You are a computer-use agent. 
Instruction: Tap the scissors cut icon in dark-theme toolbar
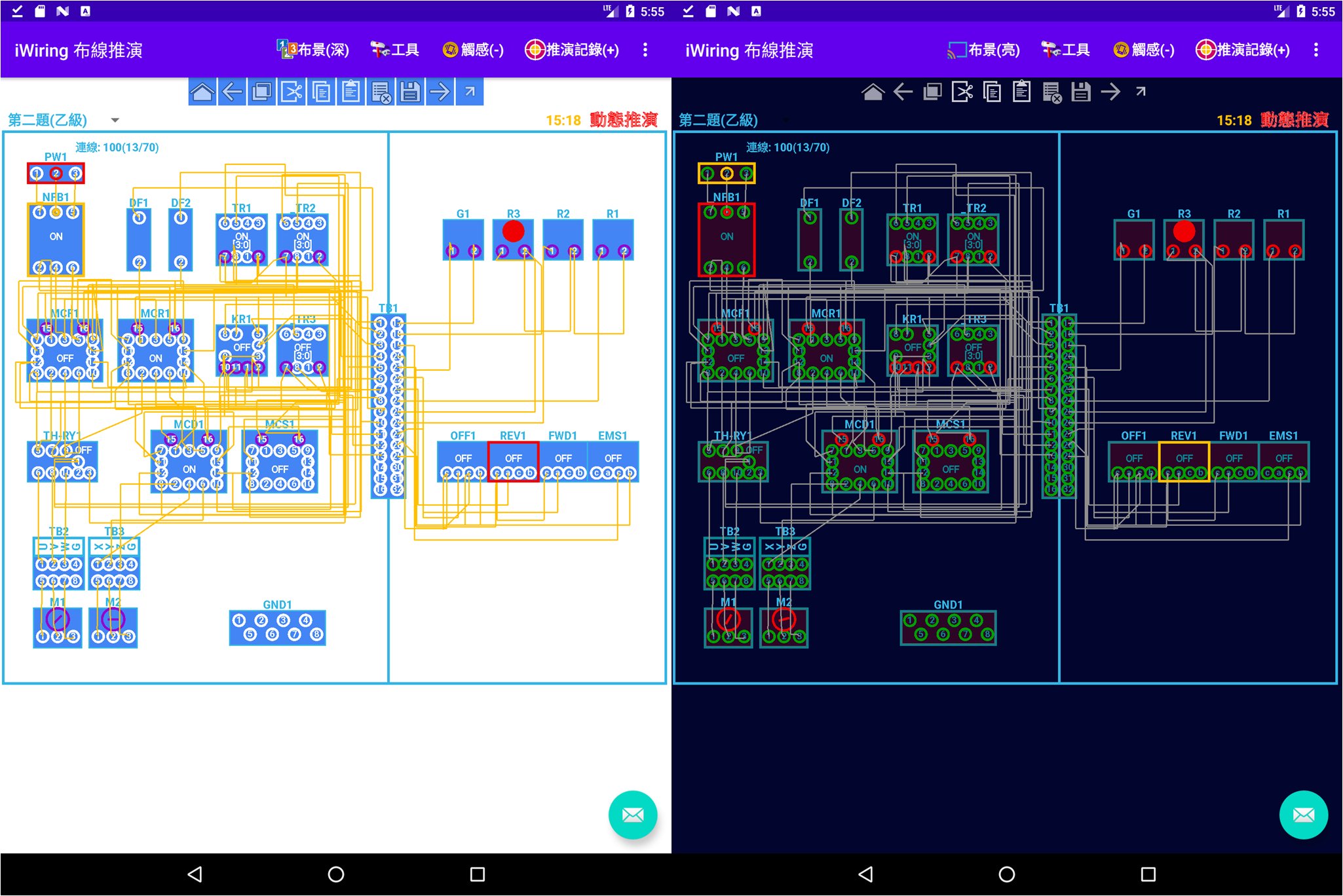point(962,92)
